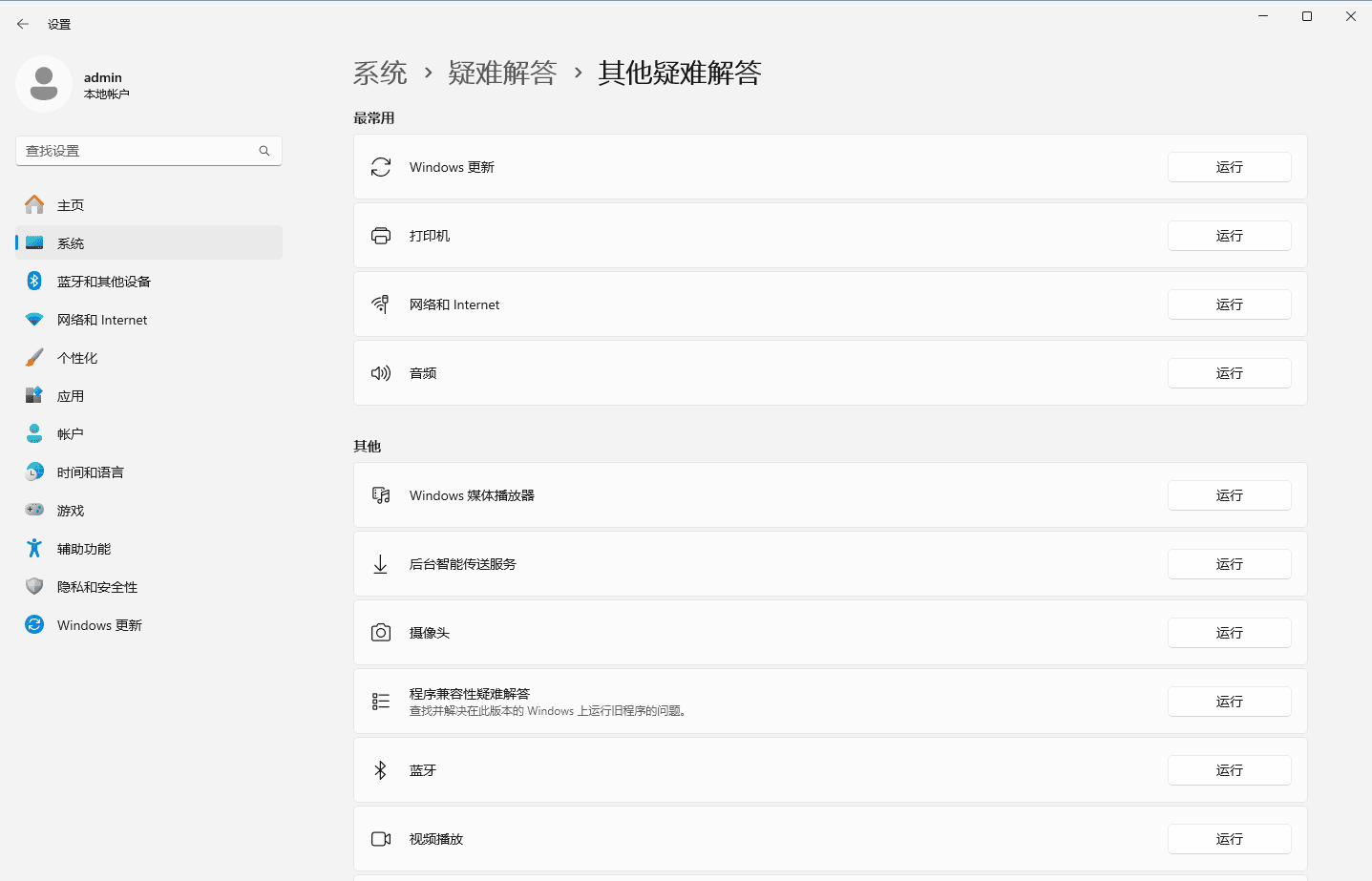Click the game controller icon for 游戏

[x=34, y=510]
